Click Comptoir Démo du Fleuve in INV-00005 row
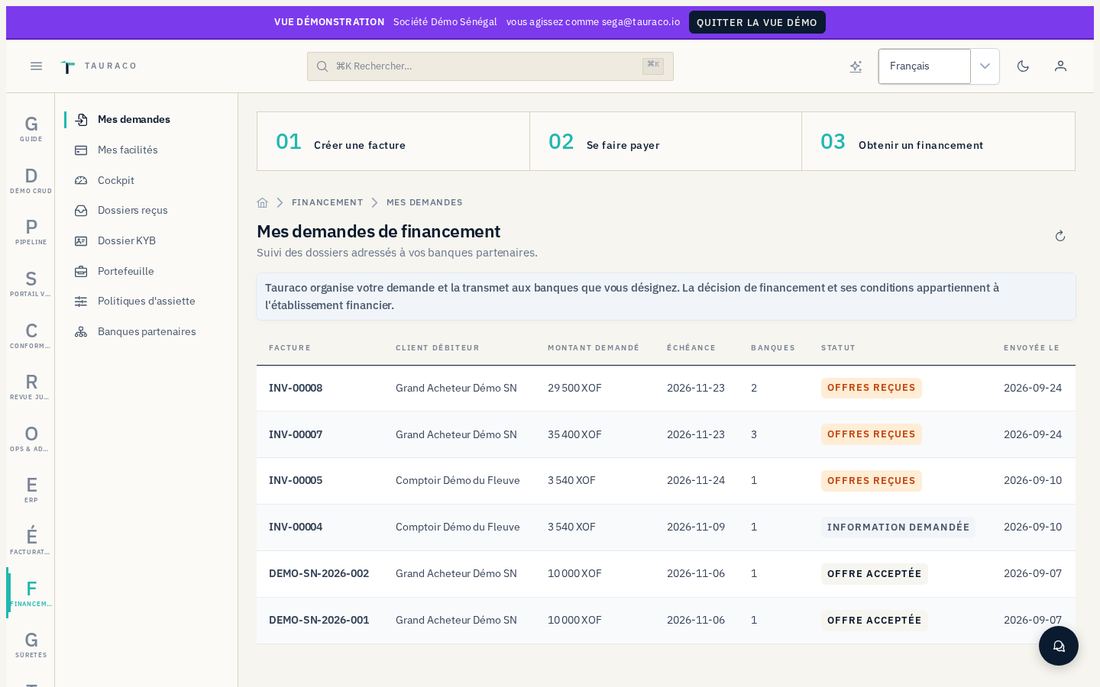 click(457, 481)
